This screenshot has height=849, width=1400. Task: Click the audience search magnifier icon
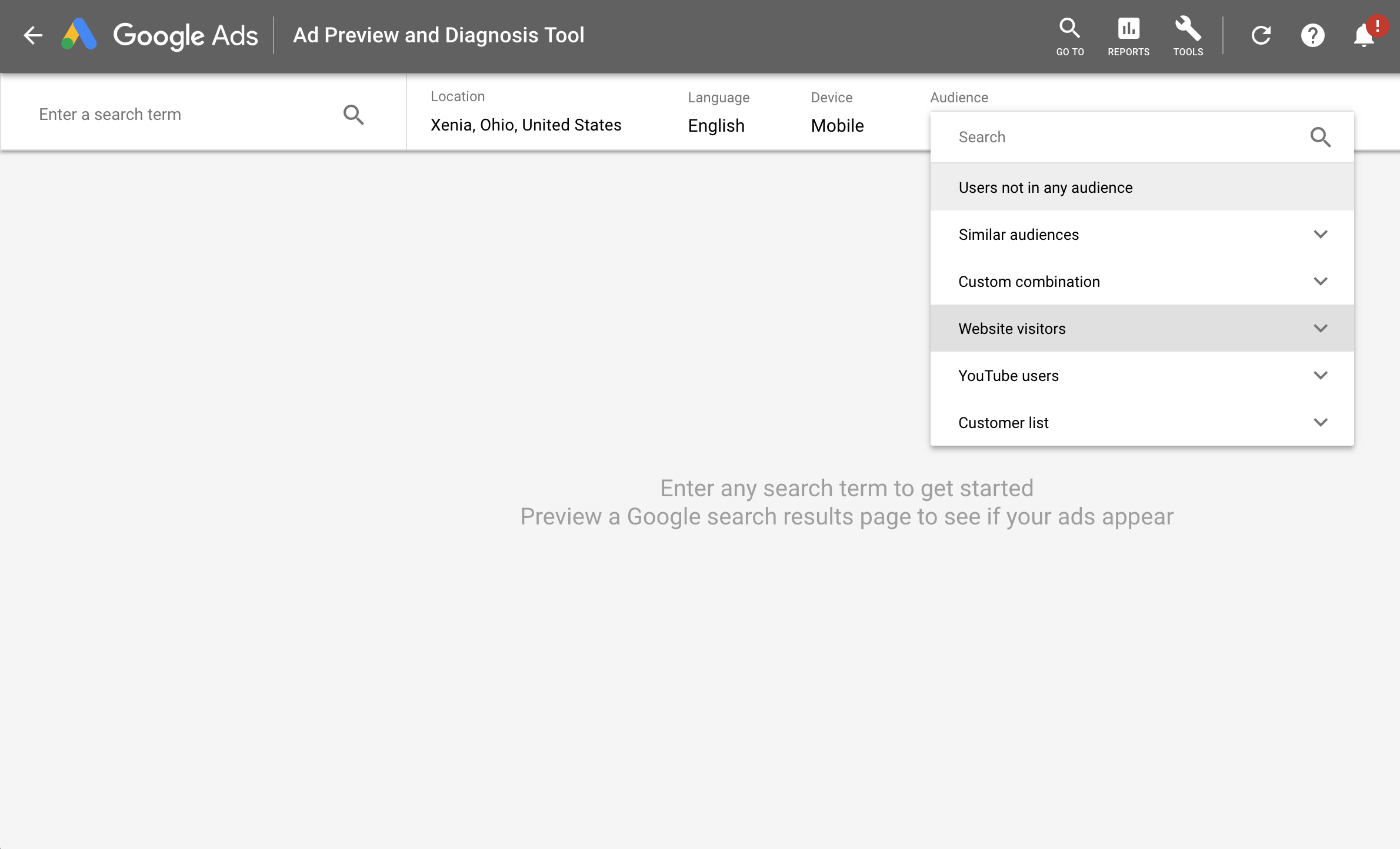pyautogui.click(x=1320, y=137)
